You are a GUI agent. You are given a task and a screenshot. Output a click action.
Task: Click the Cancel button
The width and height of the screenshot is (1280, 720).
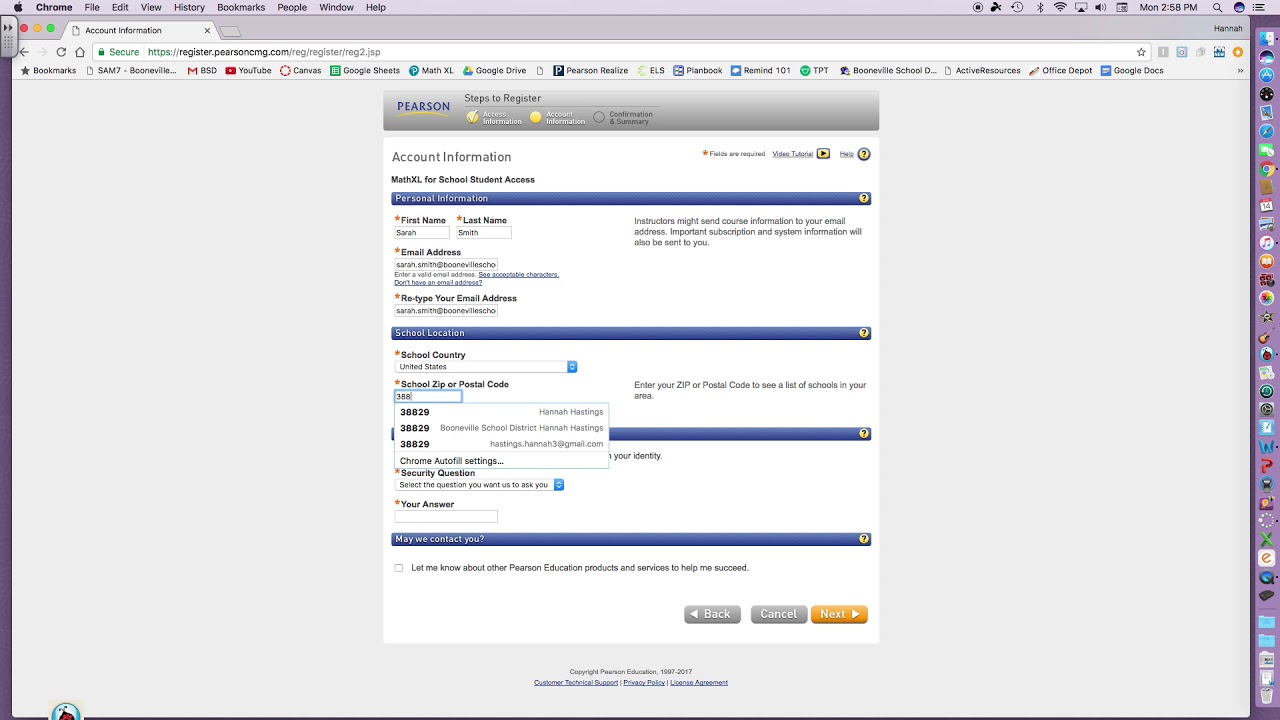click(x=779, y=614)
